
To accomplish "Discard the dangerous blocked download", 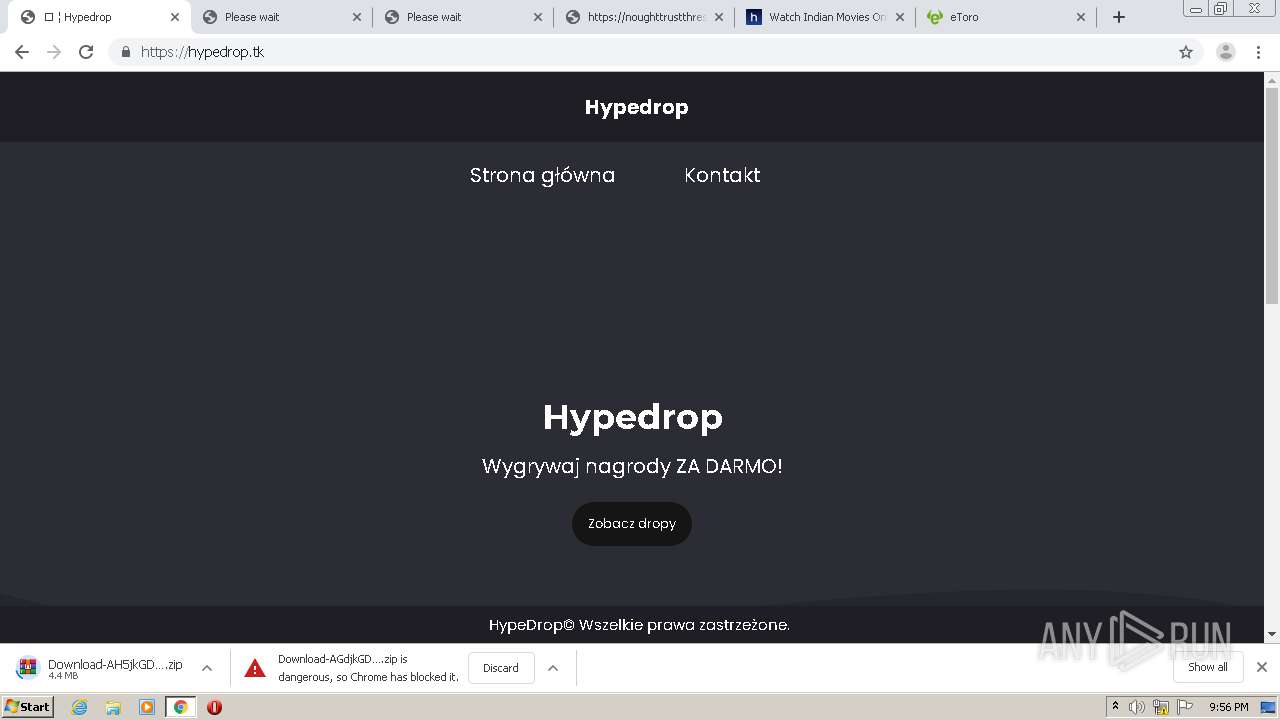I will click(501, 668).
